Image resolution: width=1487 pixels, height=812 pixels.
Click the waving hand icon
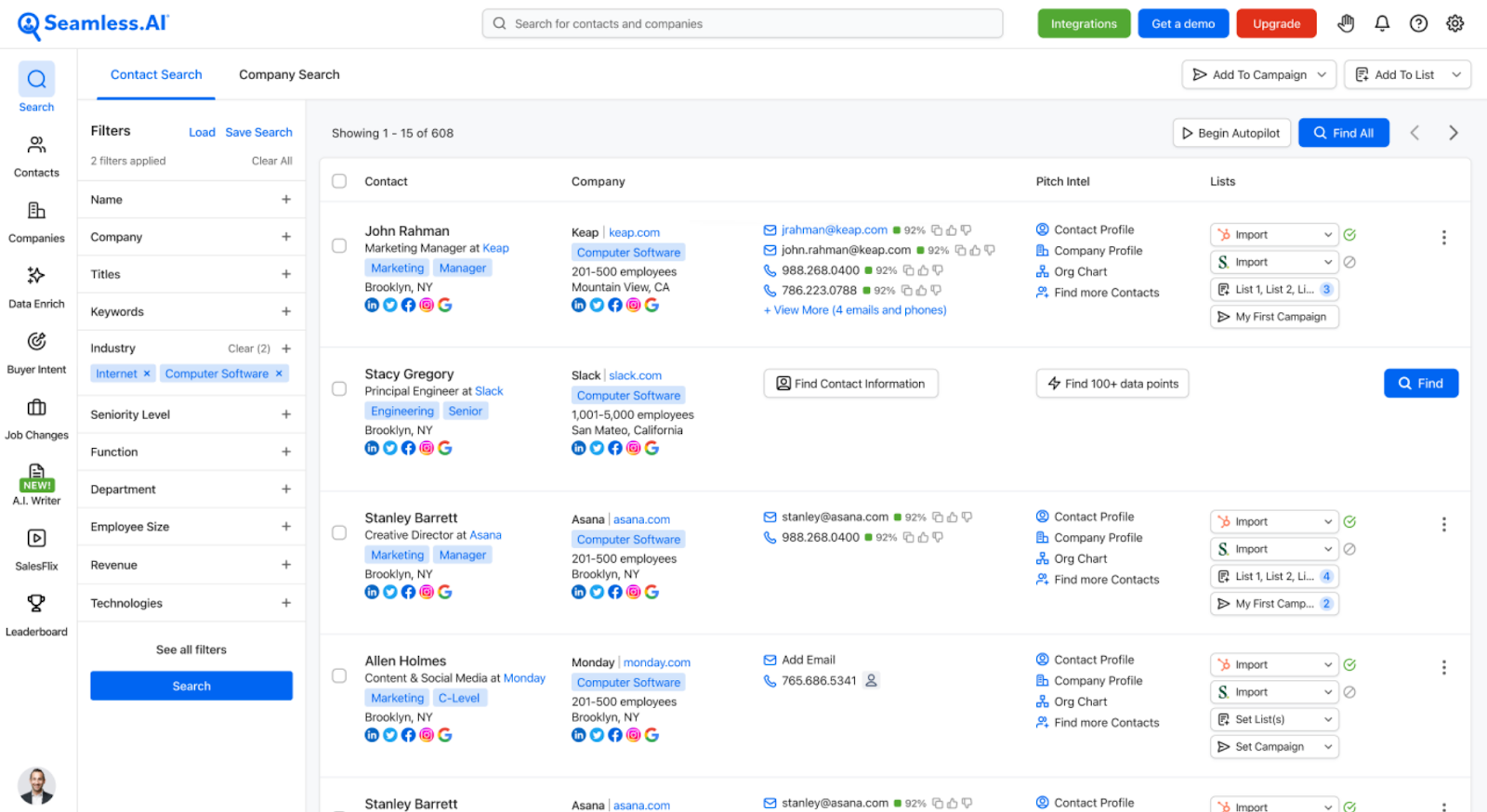[x=1346, y=23]
